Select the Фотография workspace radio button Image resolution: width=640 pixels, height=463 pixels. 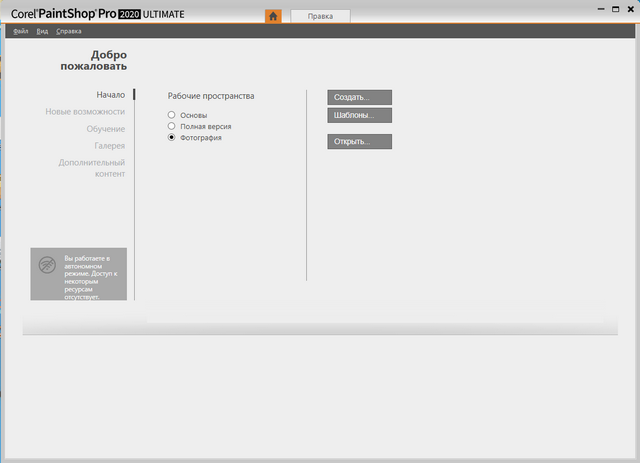click(172, 137)
